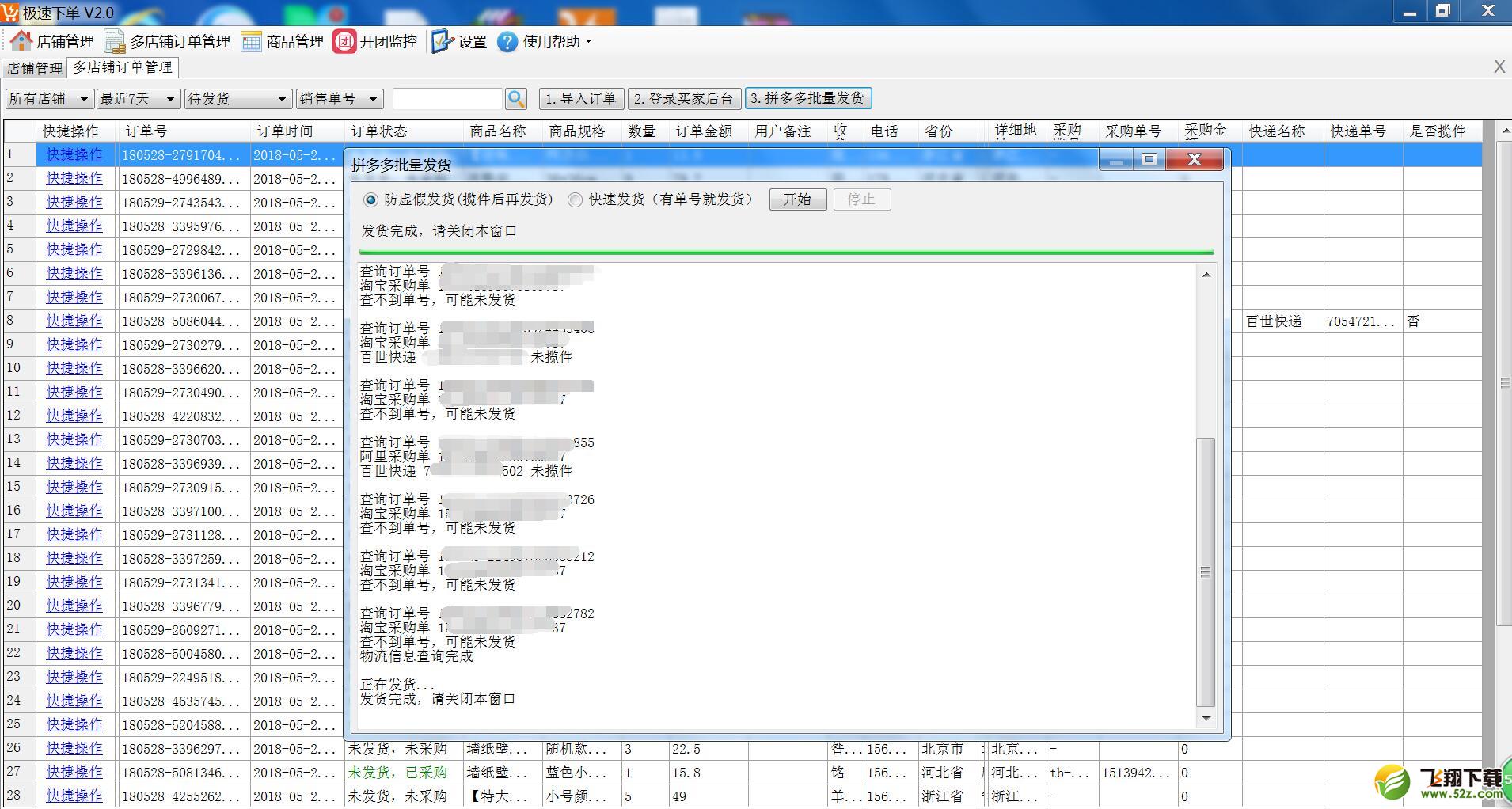
Task: Open 使用帮助 via the question mark icon
Action: tap(507, 41)
